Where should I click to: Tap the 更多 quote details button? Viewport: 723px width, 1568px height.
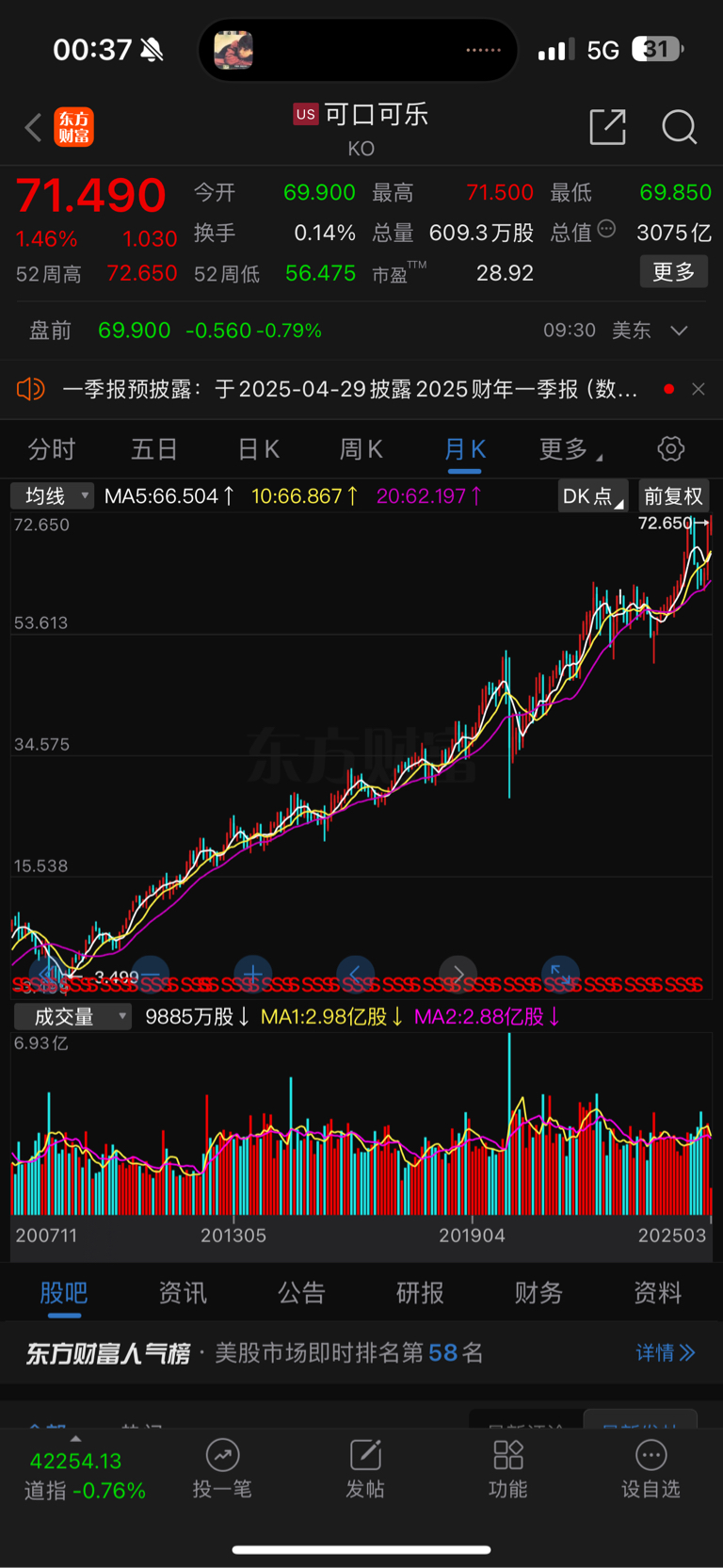click(674, 272)
